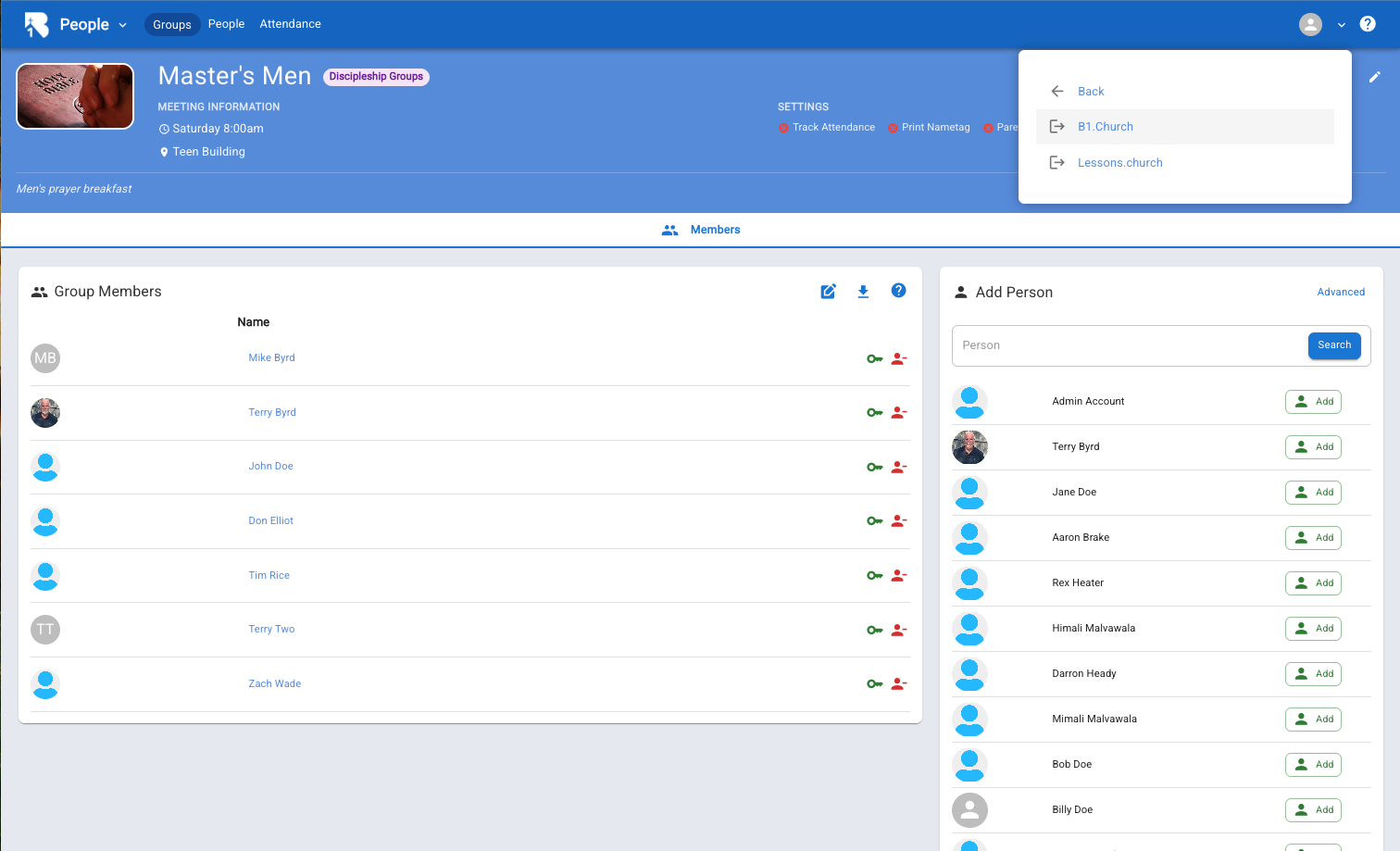Click the edit group members icon
The width and height of the screenshot is (1400, 851).
tap(828, 292)
